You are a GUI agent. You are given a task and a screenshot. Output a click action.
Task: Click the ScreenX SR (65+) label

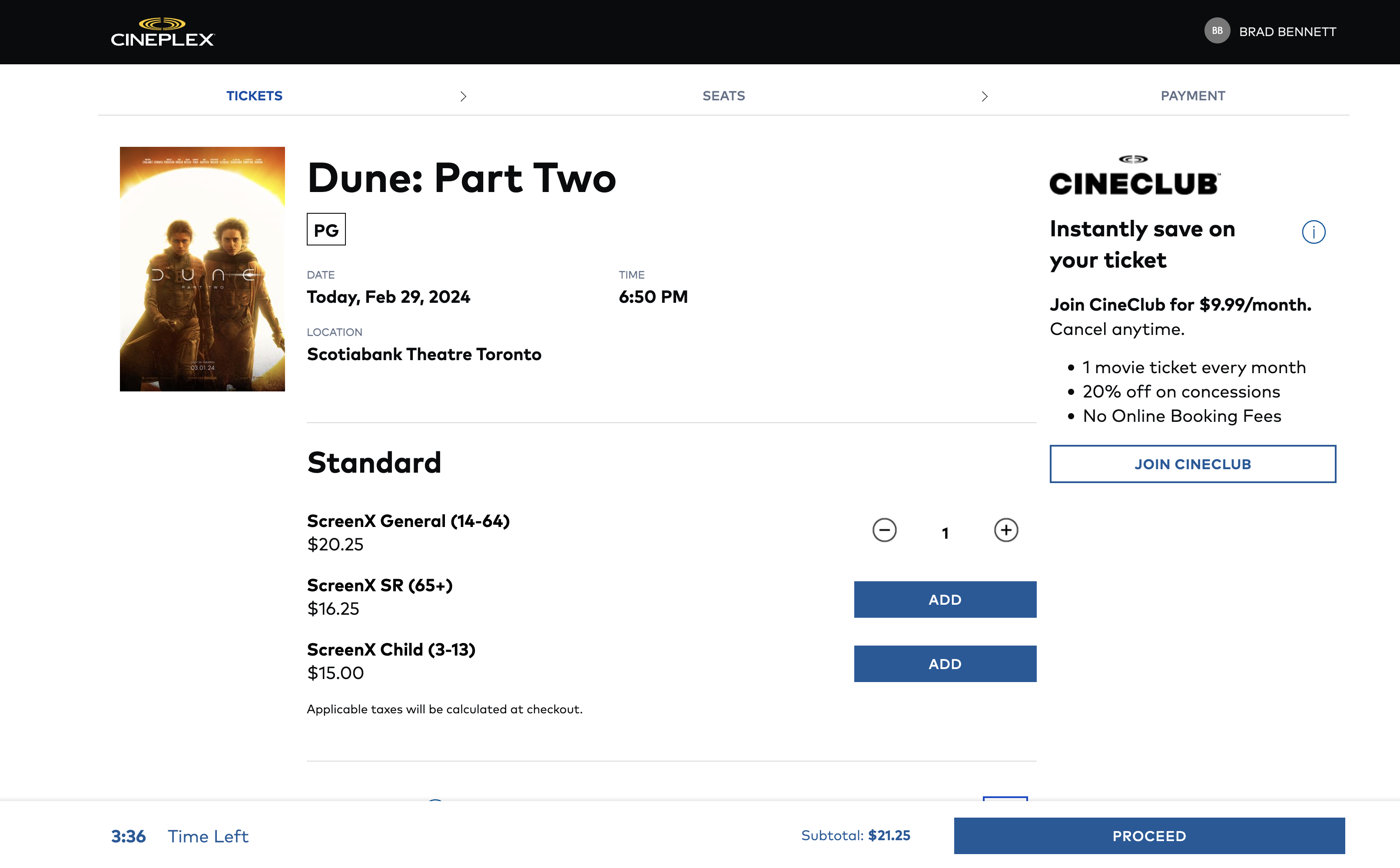tap(380, 585)
